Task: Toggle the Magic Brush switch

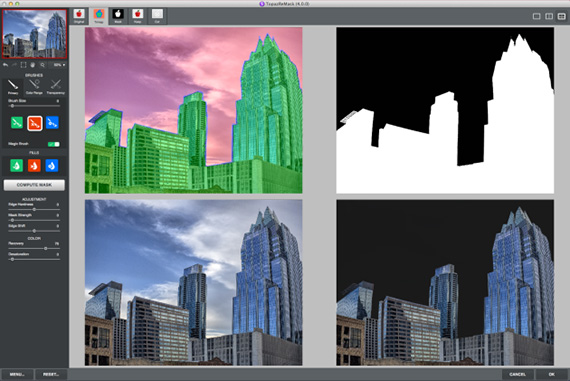Action: (54, 144)
